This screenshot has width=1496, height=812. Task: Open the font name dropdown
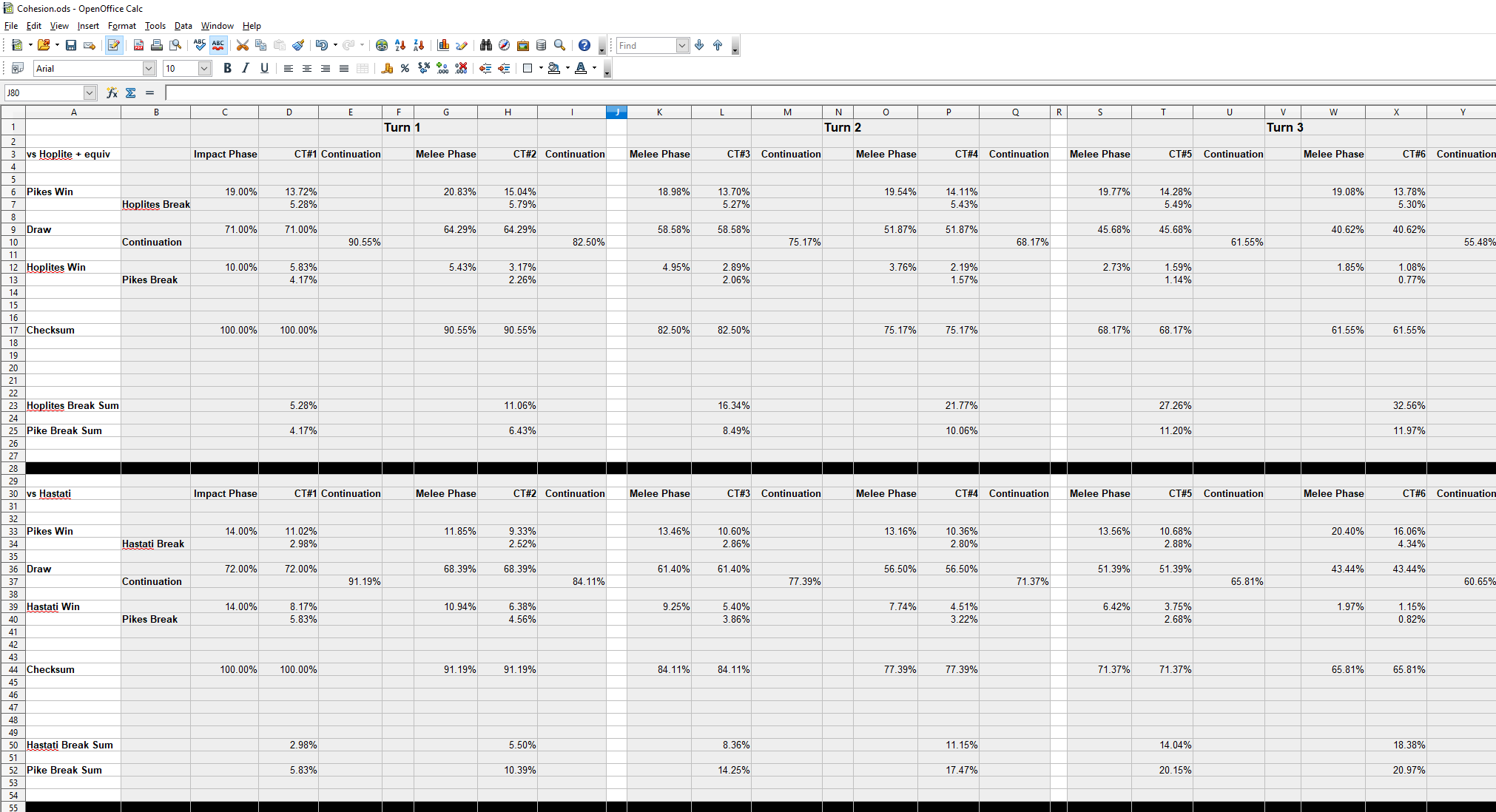(x=149, y=68)
